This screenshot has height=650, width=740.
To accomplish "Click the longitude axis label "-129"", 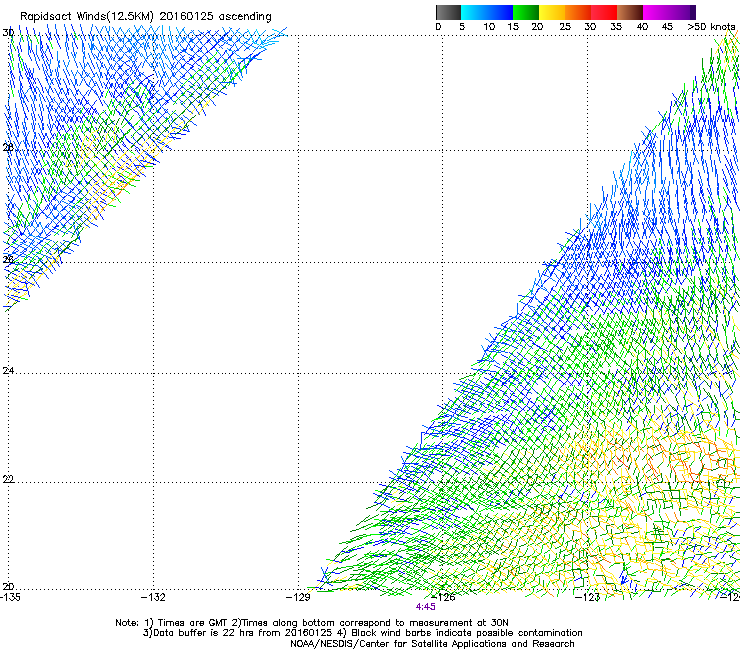I will (298, 597).
